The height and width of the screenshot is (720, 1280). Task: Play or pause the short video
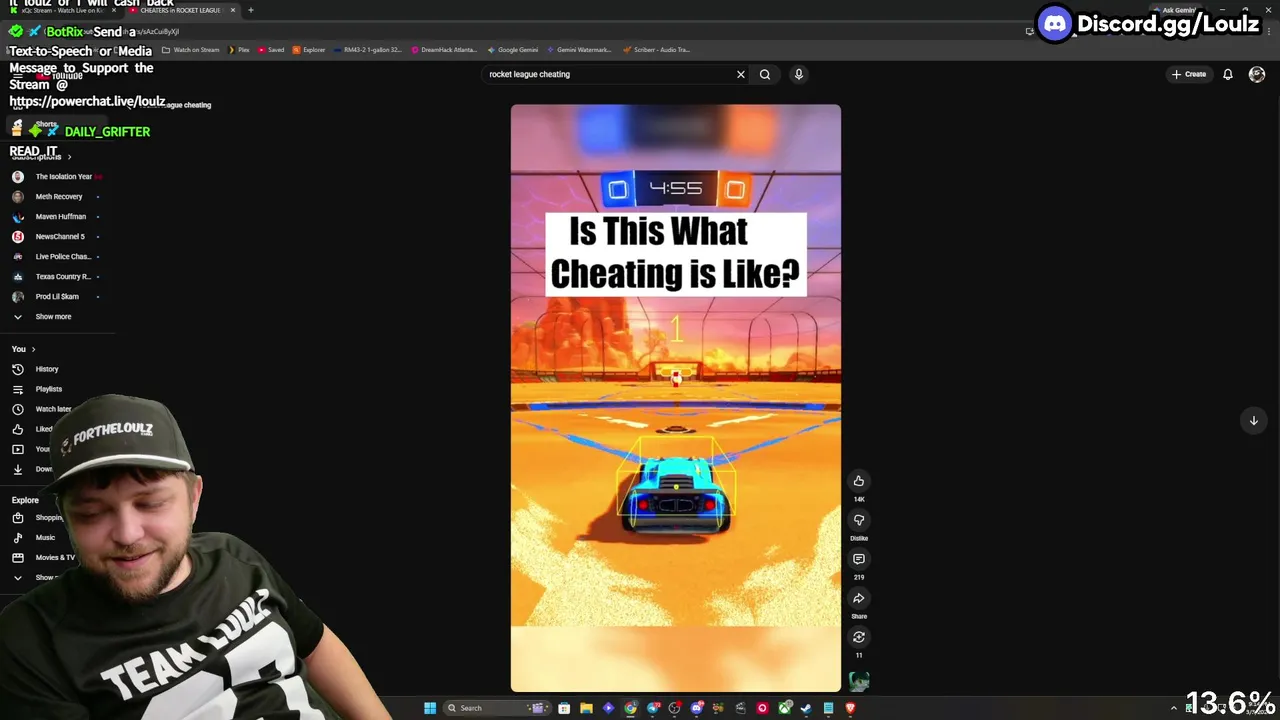coord(676,398)
